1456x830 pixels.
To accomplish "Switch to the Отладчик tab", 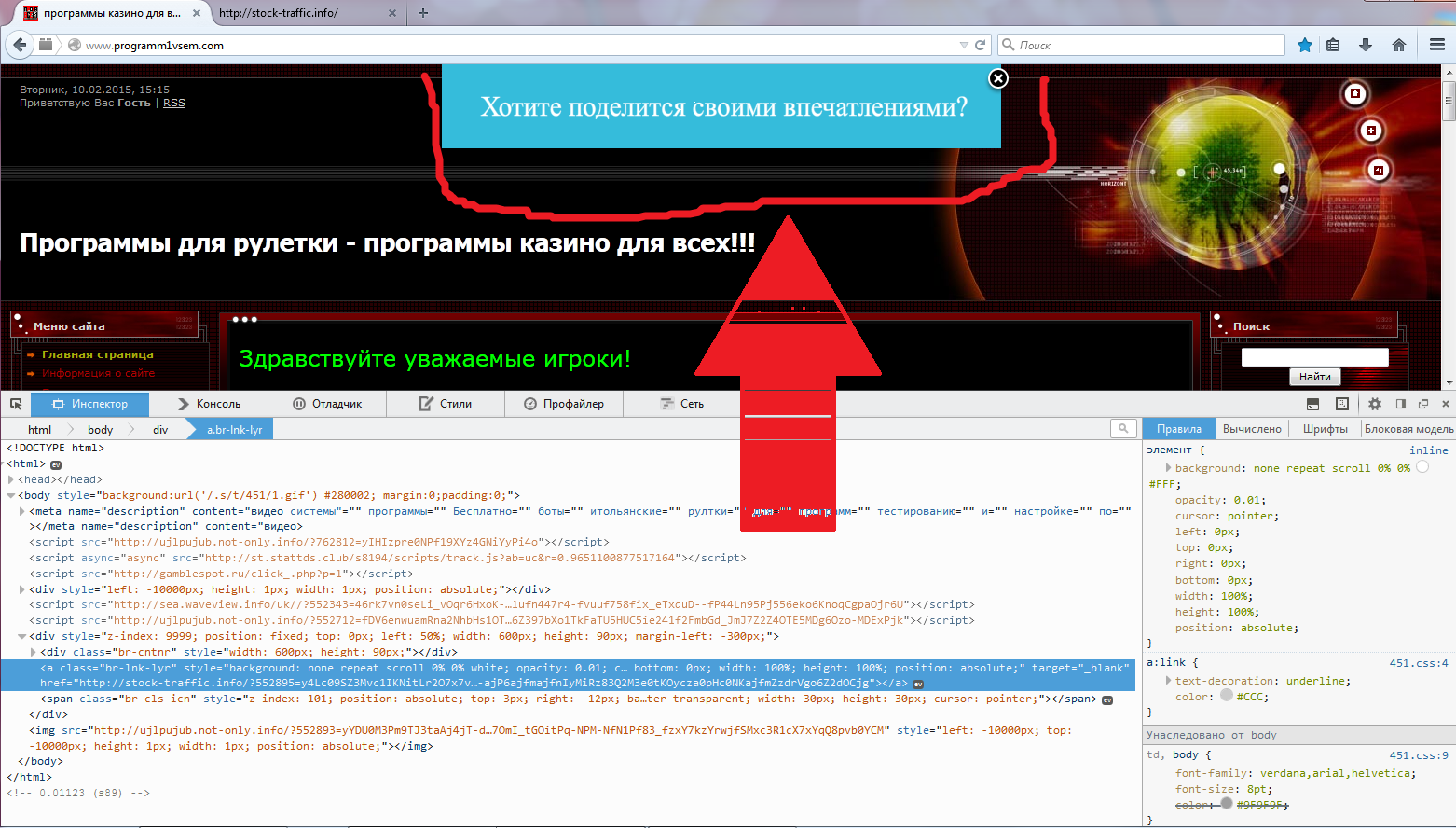I will point(327,404).
